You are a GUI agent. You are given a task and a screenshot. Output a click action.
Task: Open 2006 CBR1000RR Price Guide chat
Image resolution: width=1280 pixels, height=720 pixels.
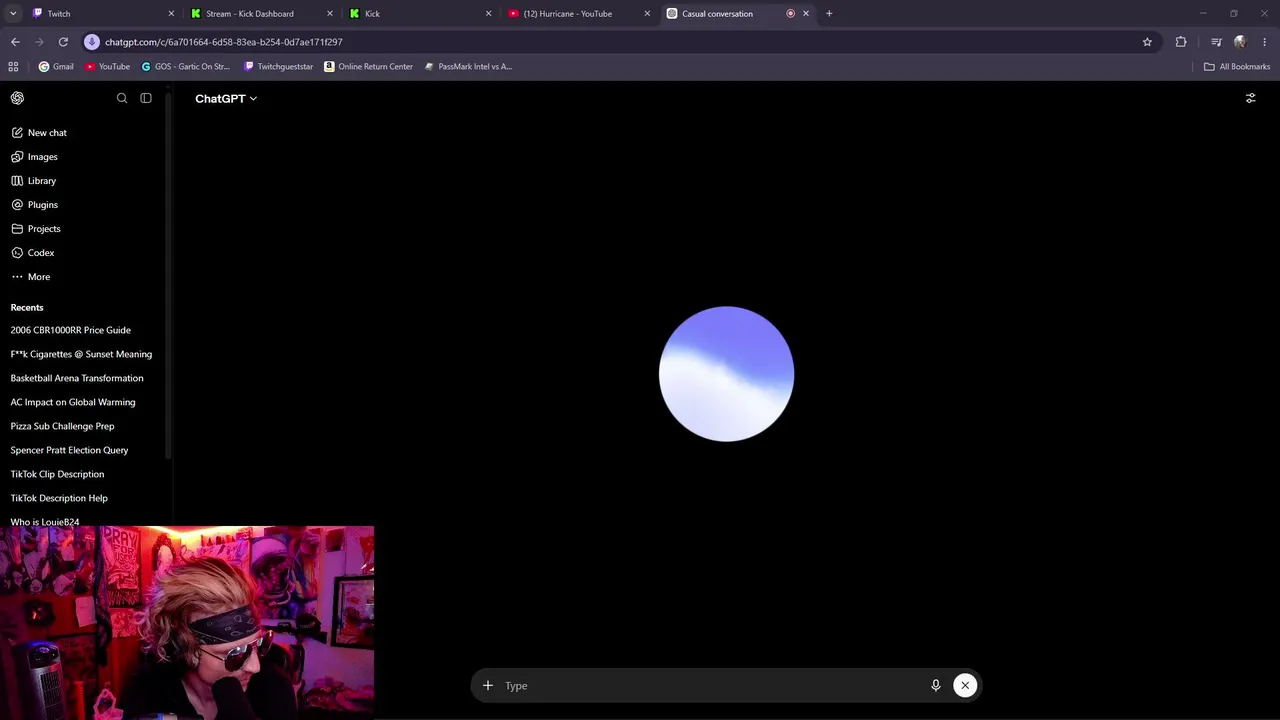pos(71,330)
